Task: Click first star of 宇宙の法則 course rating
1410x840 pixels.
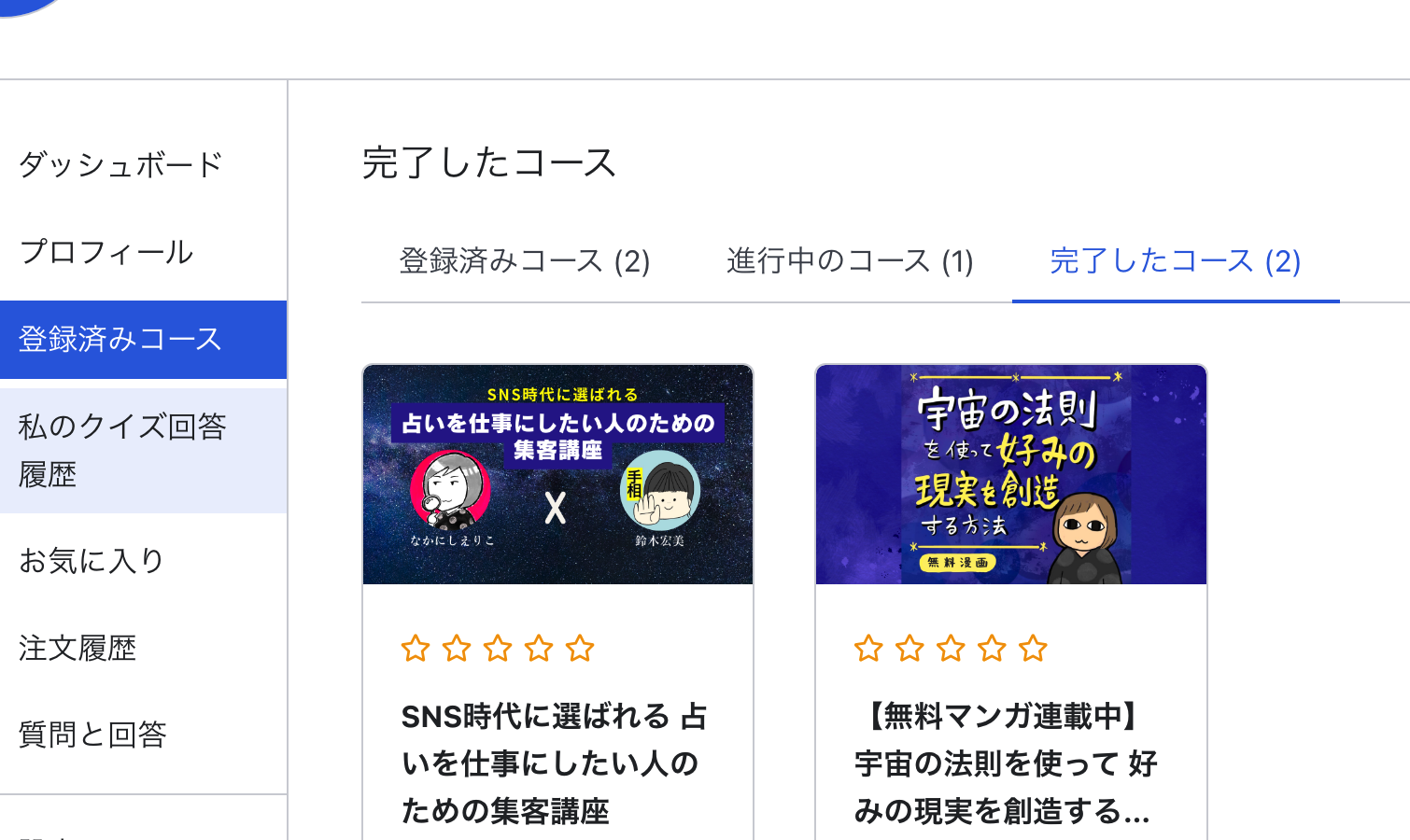Action: (x=868, y=648)
